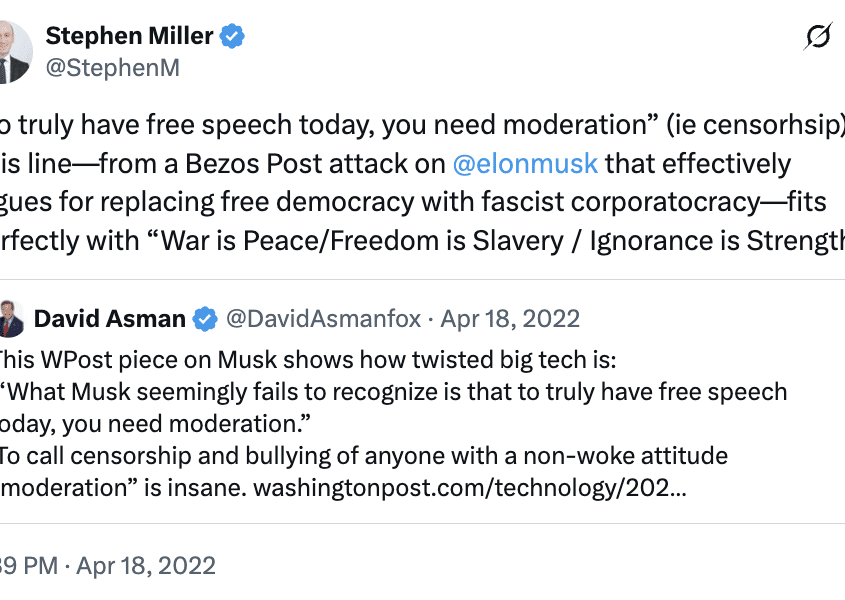Open the @StephenM handle
845x600 pixels.
112,68
